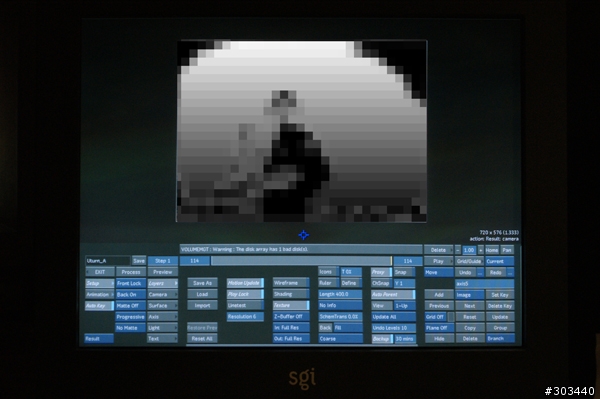Click the Import button
This screenshot has height=399, width=600.
point(202,305)
